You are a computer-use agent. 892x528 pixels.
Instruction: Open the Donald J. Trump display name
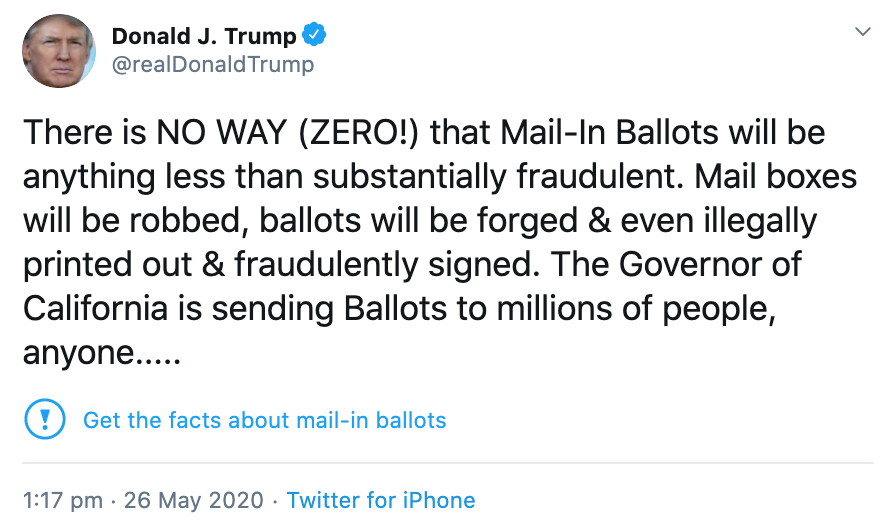tap(204, 37)
